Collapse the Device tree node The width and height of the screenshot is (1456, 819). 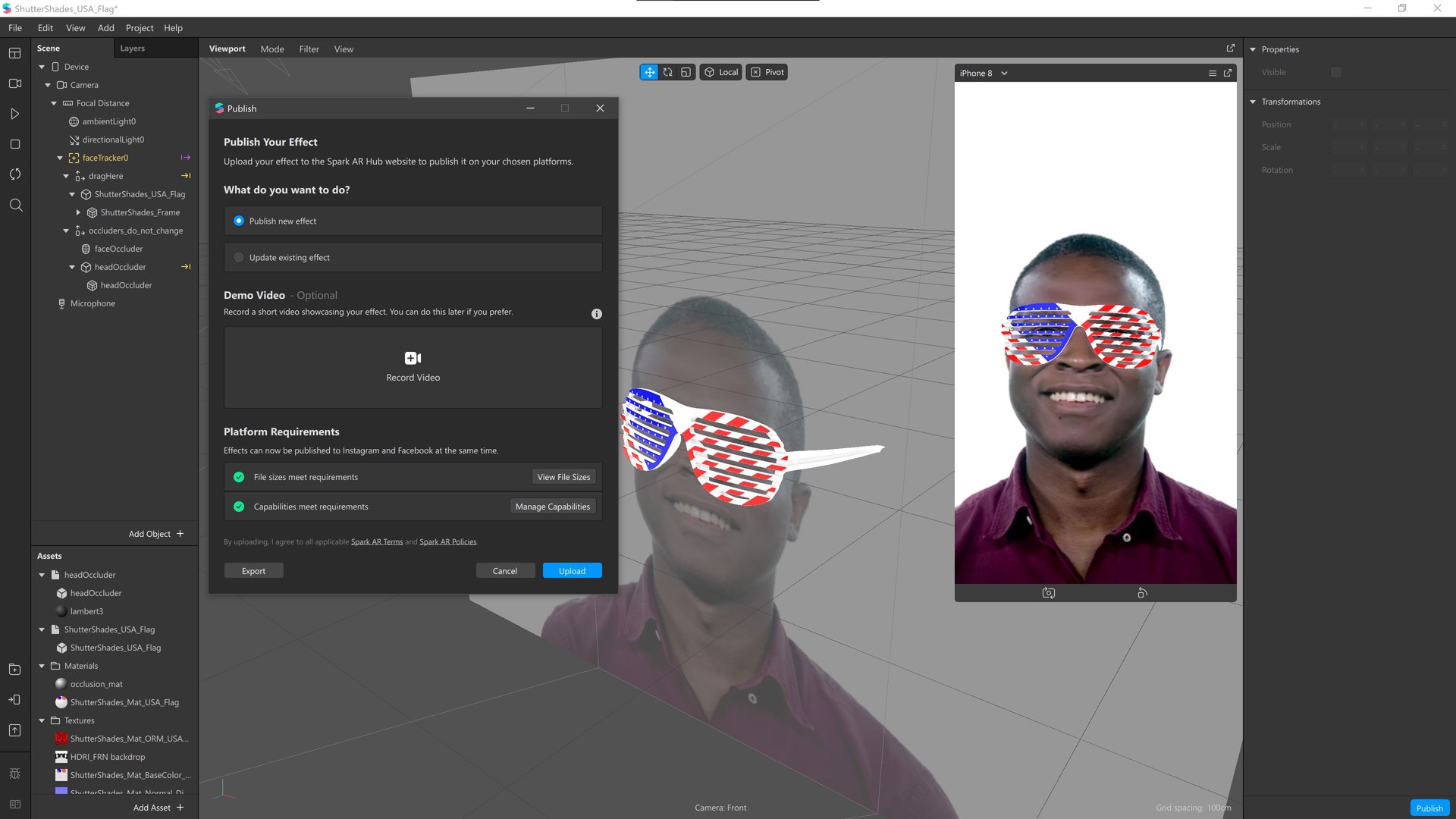(x=42, y=67)
